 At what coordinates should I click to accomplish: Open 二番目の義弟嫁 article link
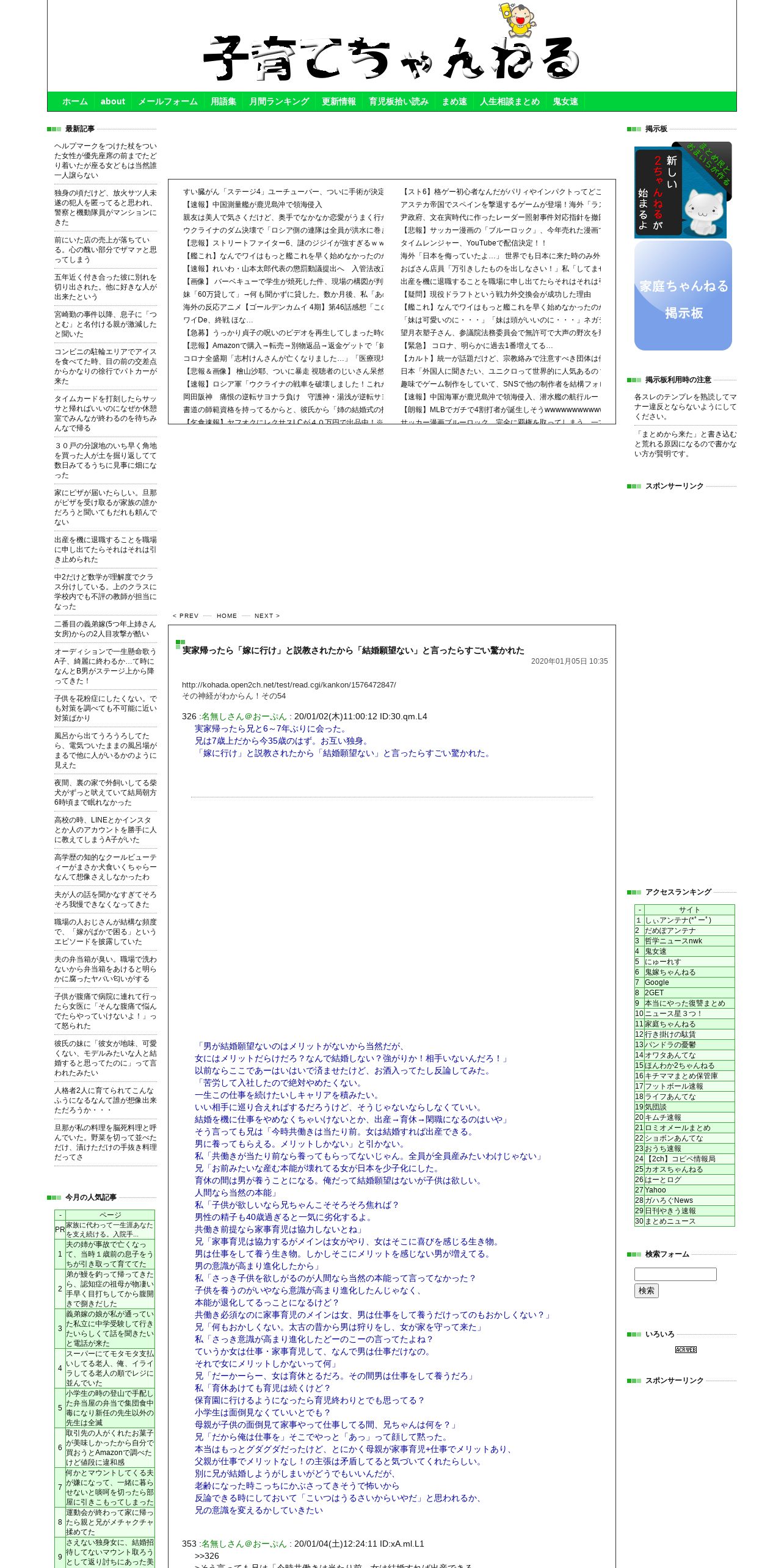pyautogui.click(x=106, y=629)
